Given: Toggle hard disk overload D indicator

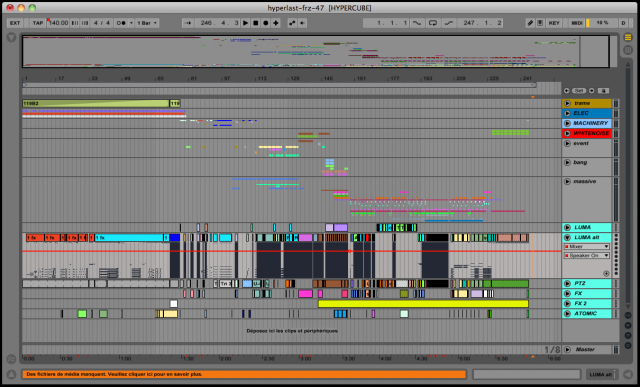Looking at the screenshot, I should pos(623,23).
